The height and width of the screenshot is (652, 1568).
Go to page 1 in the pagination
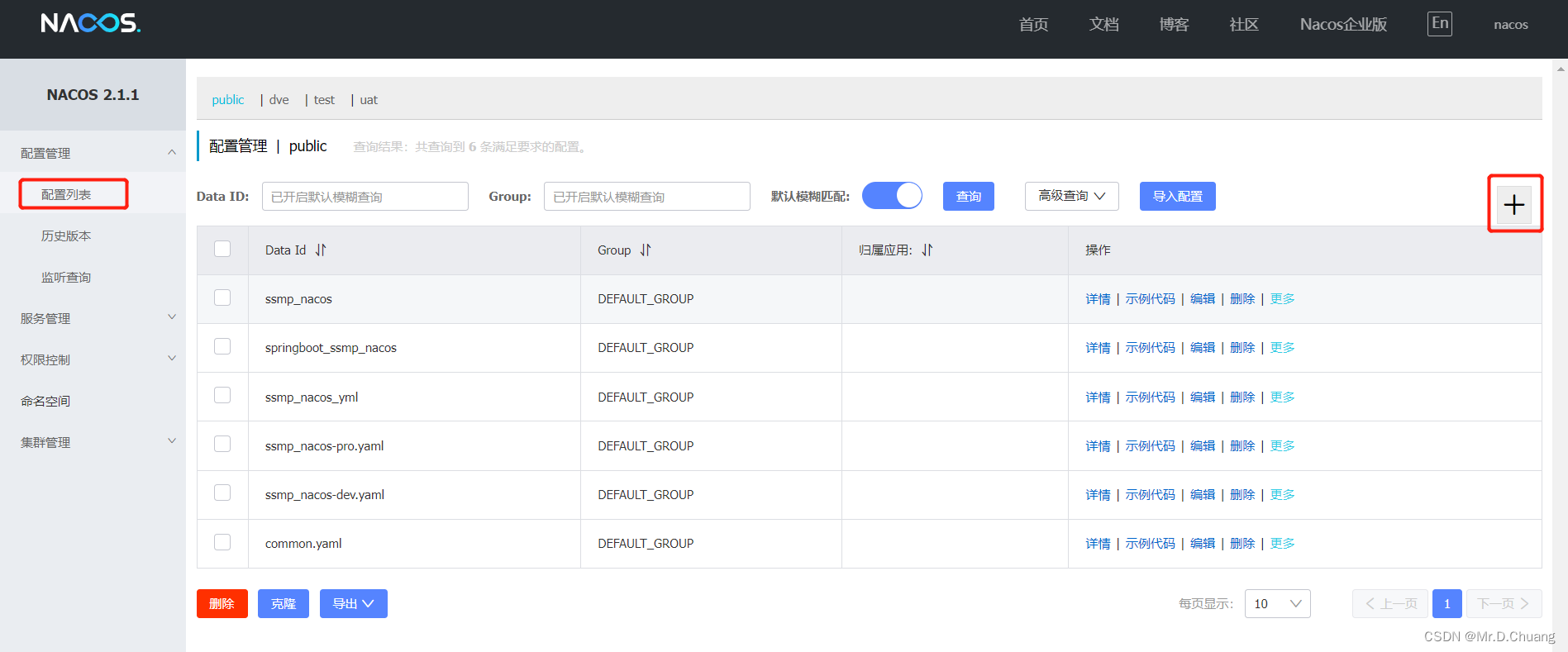1447,603
